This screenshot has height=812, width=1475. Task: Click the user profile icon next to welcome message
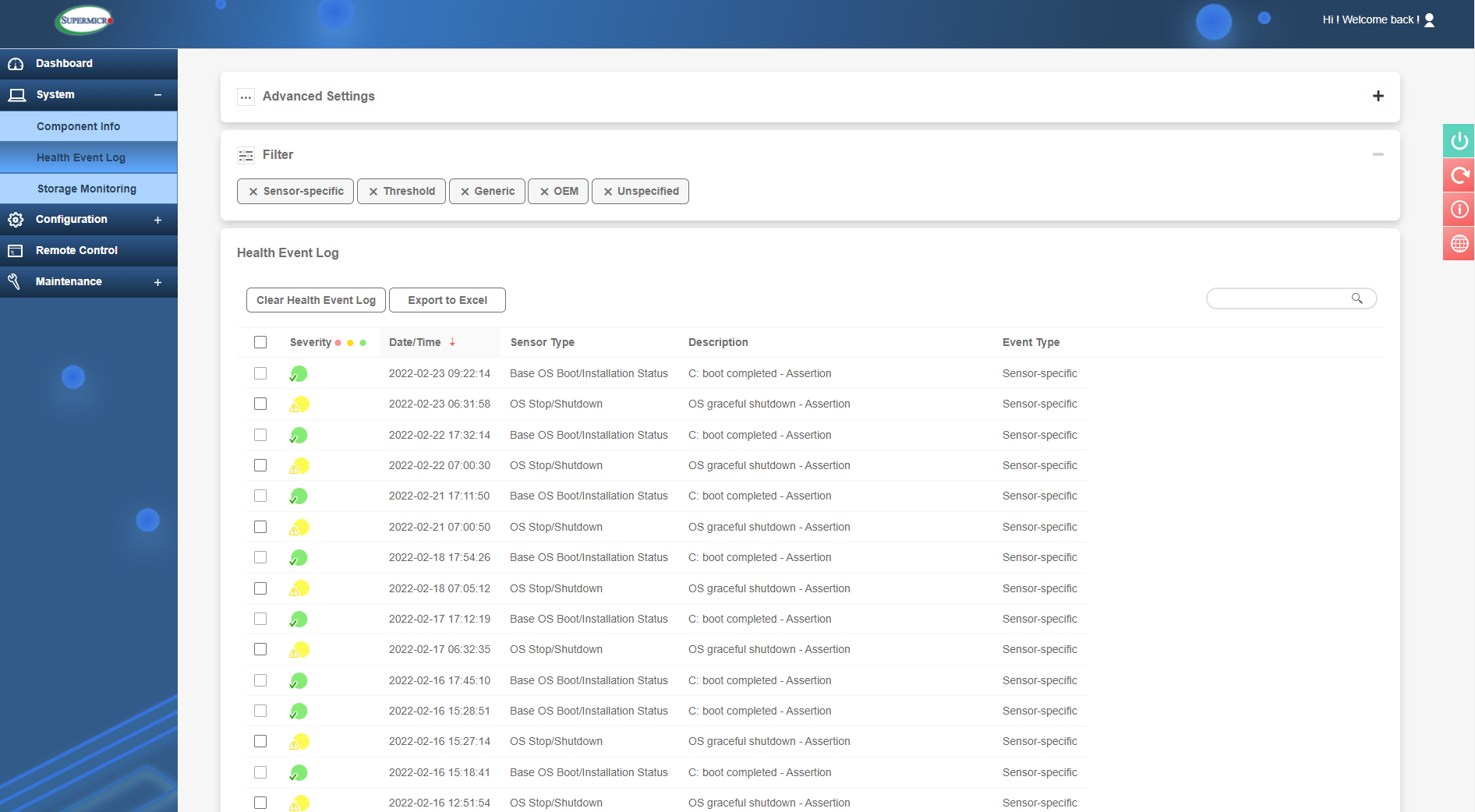point(1429,19)
